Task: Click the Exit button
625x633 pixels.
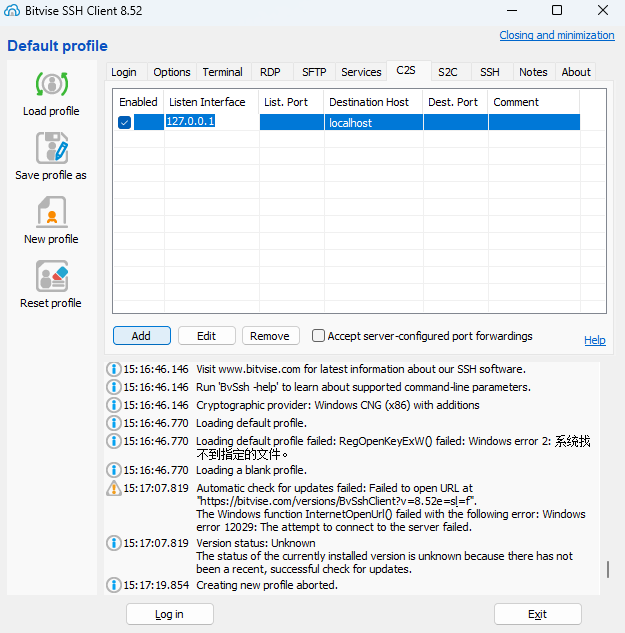Action: point(537,614)
